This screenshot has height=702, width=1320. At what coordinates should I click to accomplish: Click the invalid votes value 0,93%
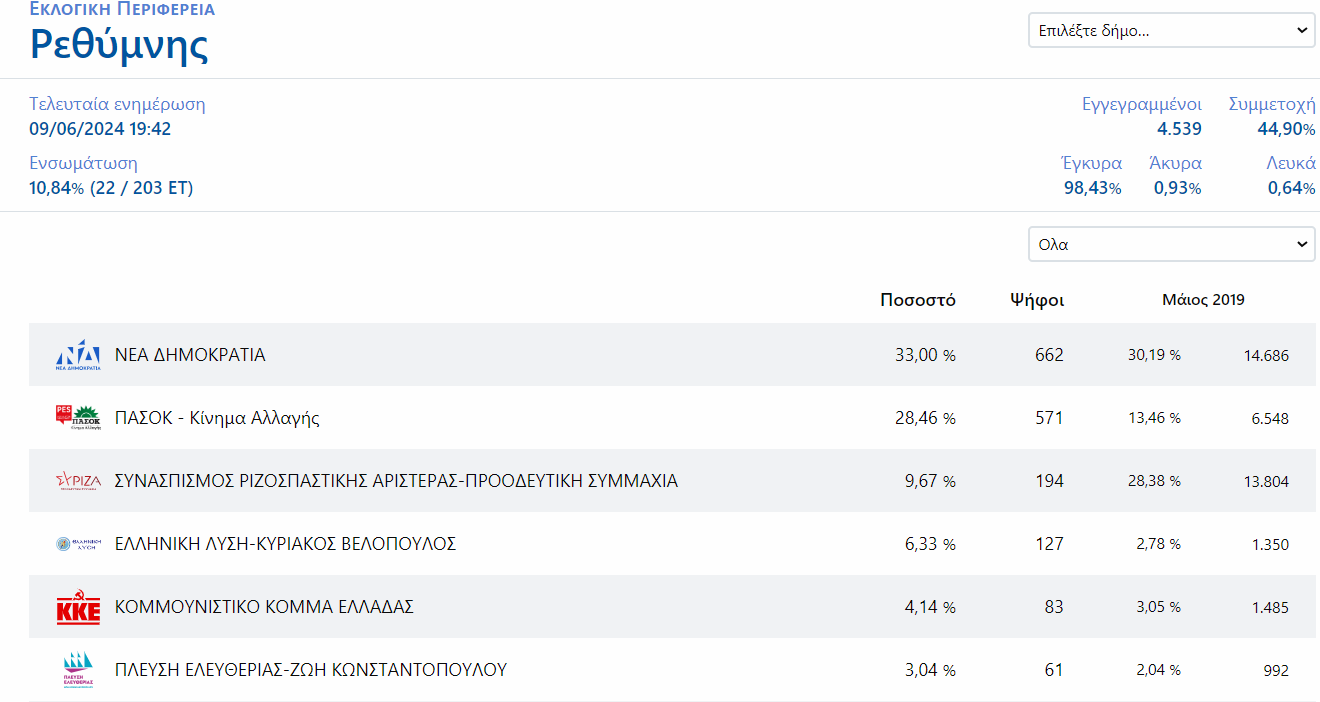tap(1177, 188)
